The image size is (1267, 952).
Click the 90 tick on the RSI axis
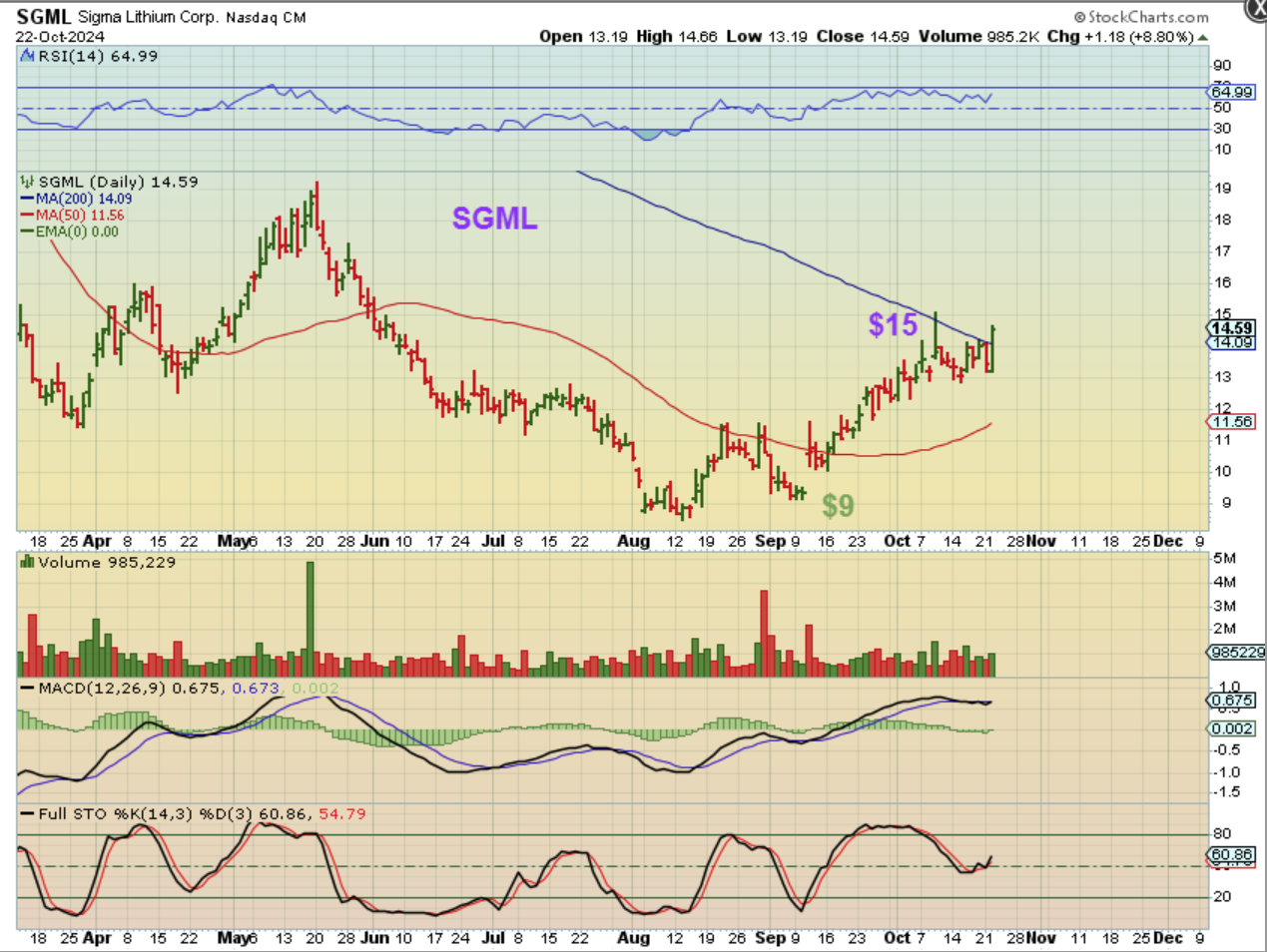click(1222, 66)
